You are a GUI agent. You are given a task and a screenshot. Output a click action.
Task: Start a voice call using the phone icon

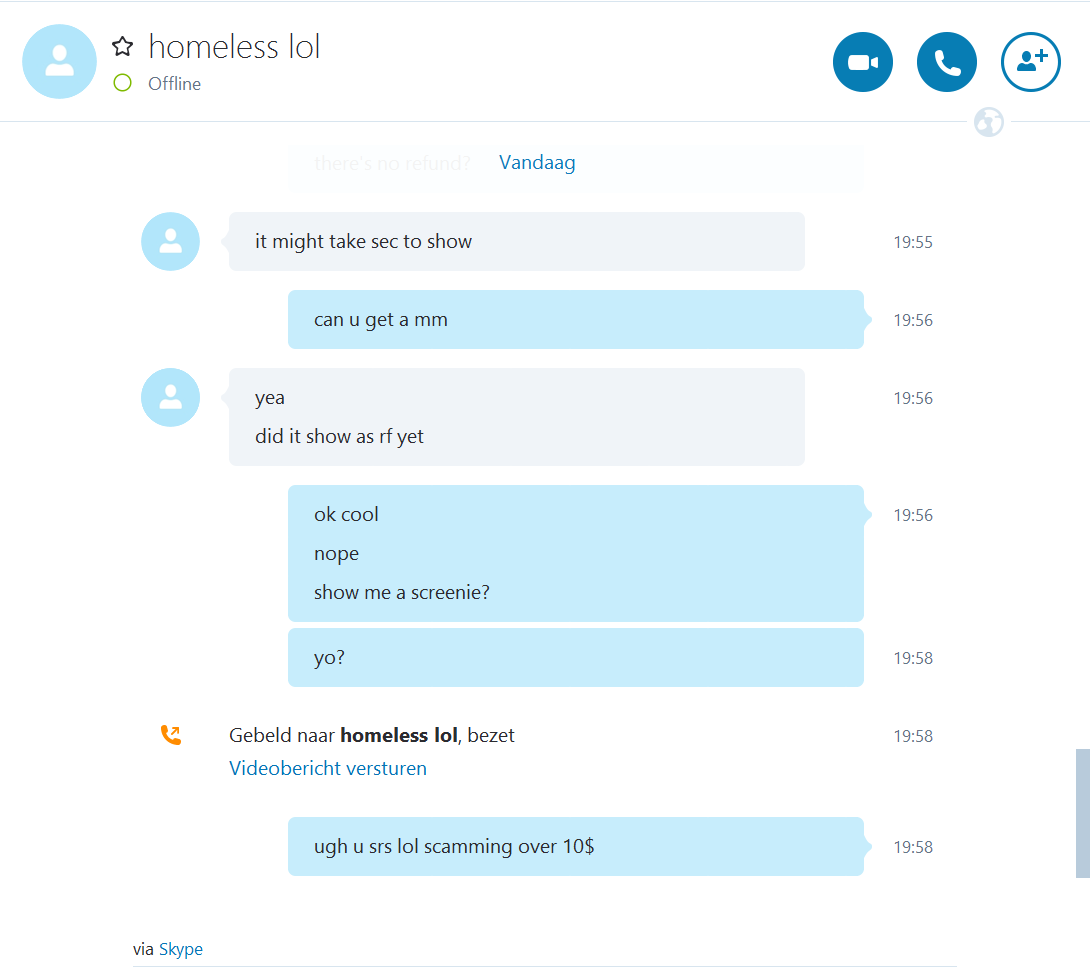click(x=947, y=62)
